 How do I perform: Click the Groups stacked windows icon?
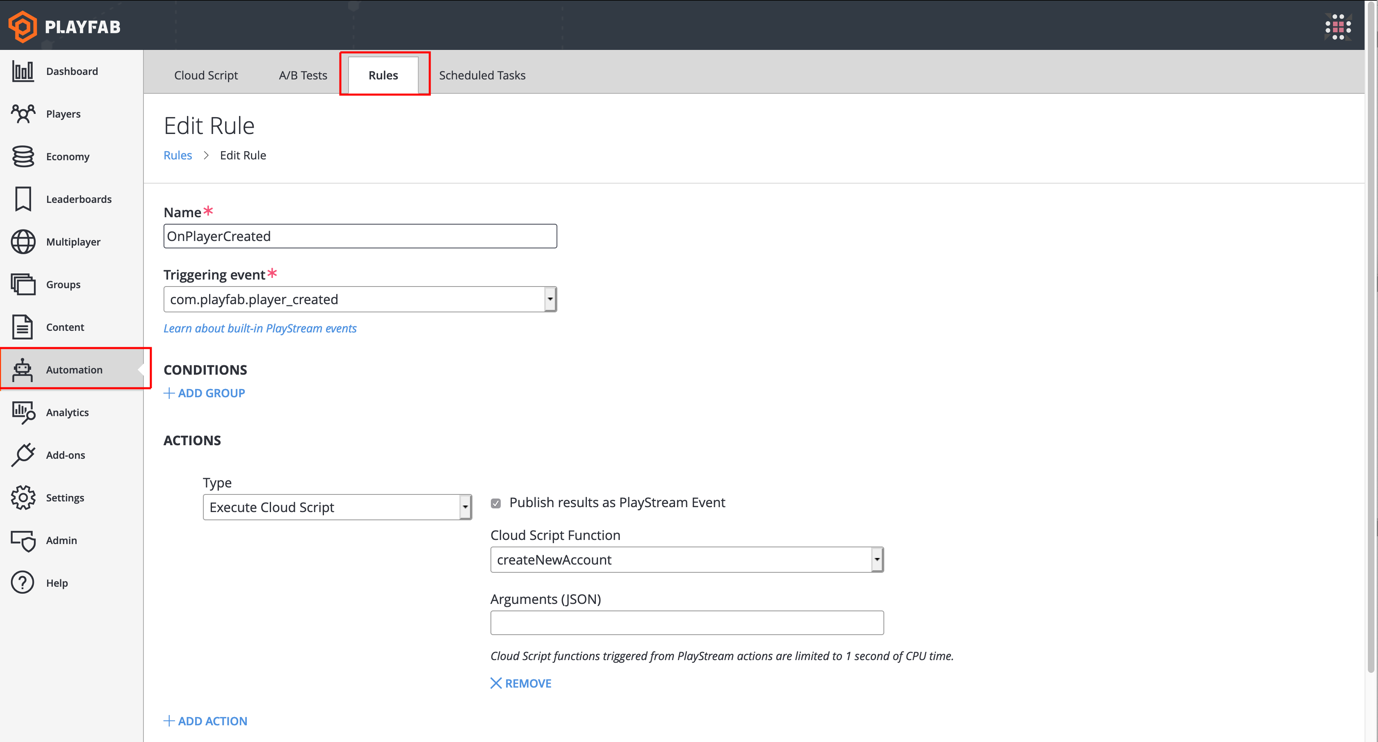click(23, 284)
